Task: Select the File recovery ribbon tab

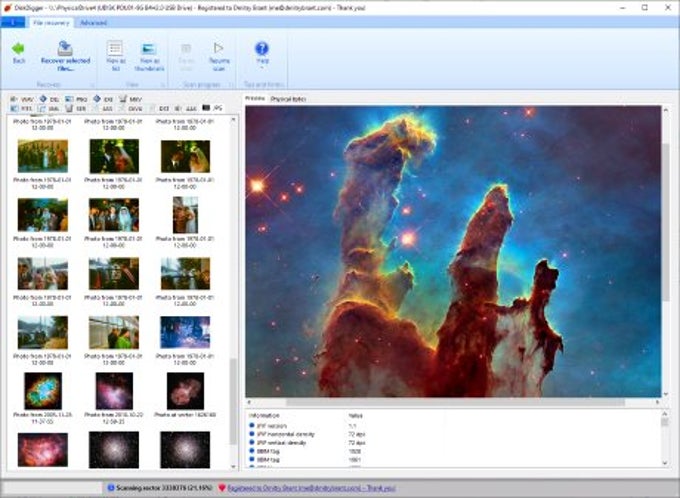Action: [51, 21]
